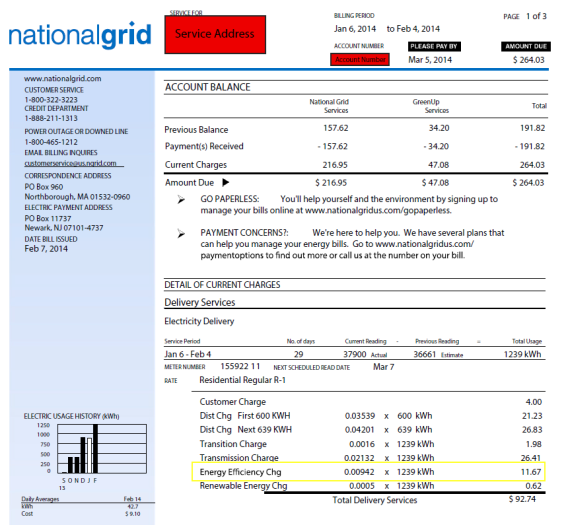Click the Delivery Services heading

[200, 302]
